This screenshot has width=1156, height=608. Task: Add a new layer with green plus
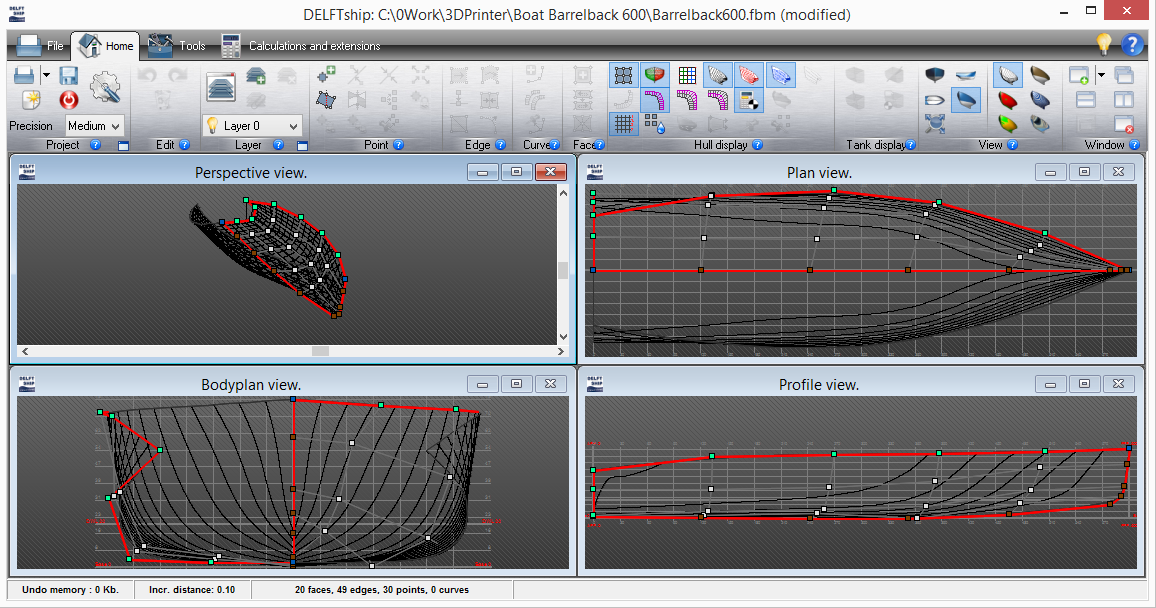point(256,75)
